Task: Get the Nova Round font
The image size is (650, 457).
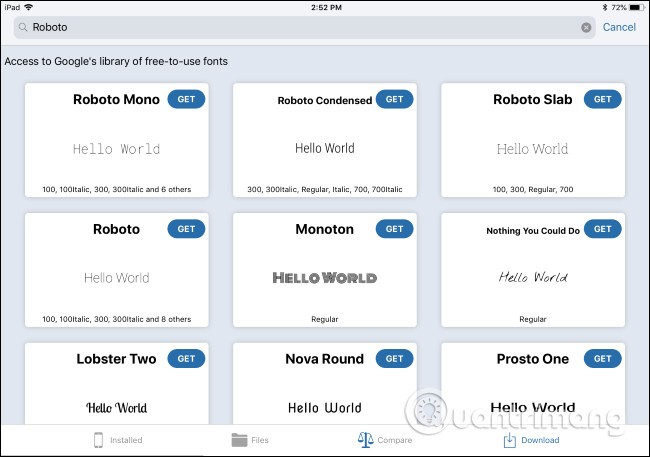Action: pyautogui.click(x=394, y=359)
